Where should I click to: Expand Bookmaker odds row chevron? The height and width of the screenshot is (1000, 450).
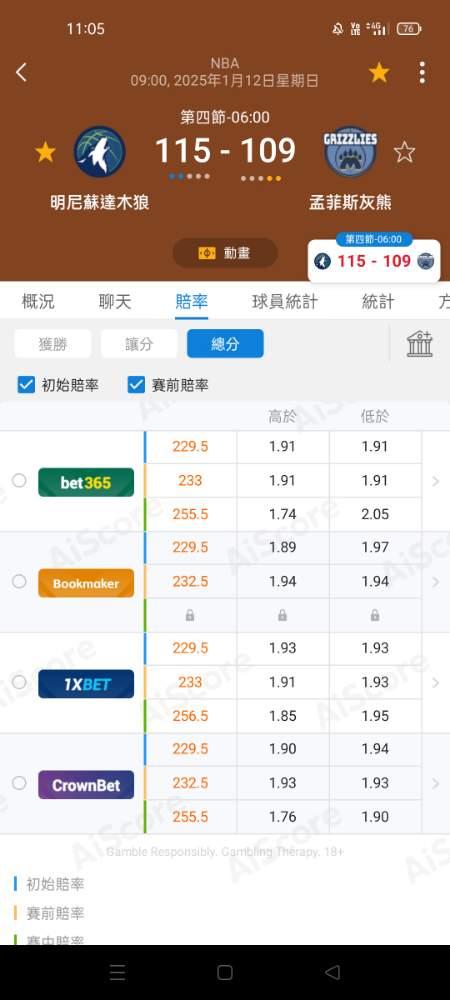coord(436,582)
